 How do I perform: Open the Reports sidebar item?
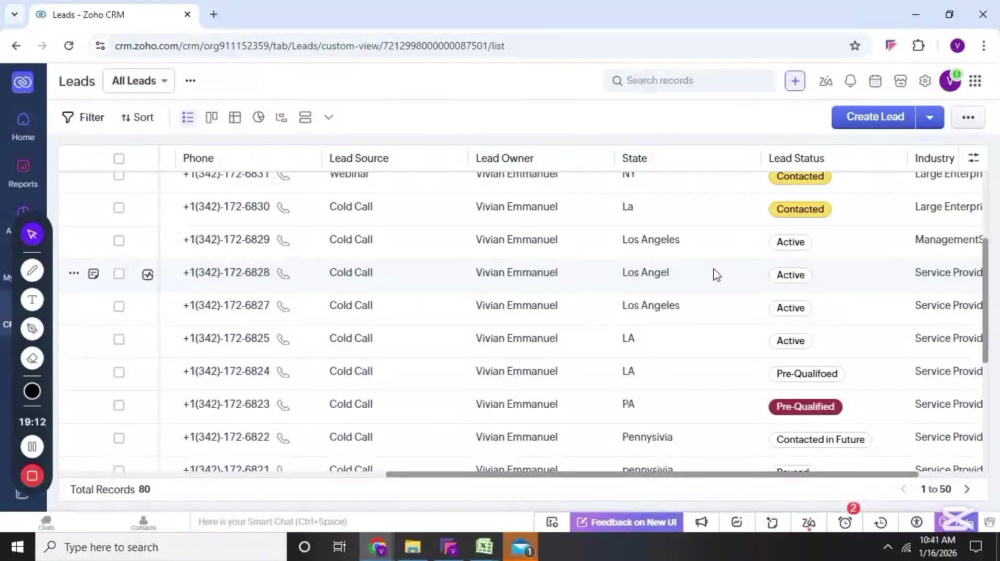[x=23, y=173]
